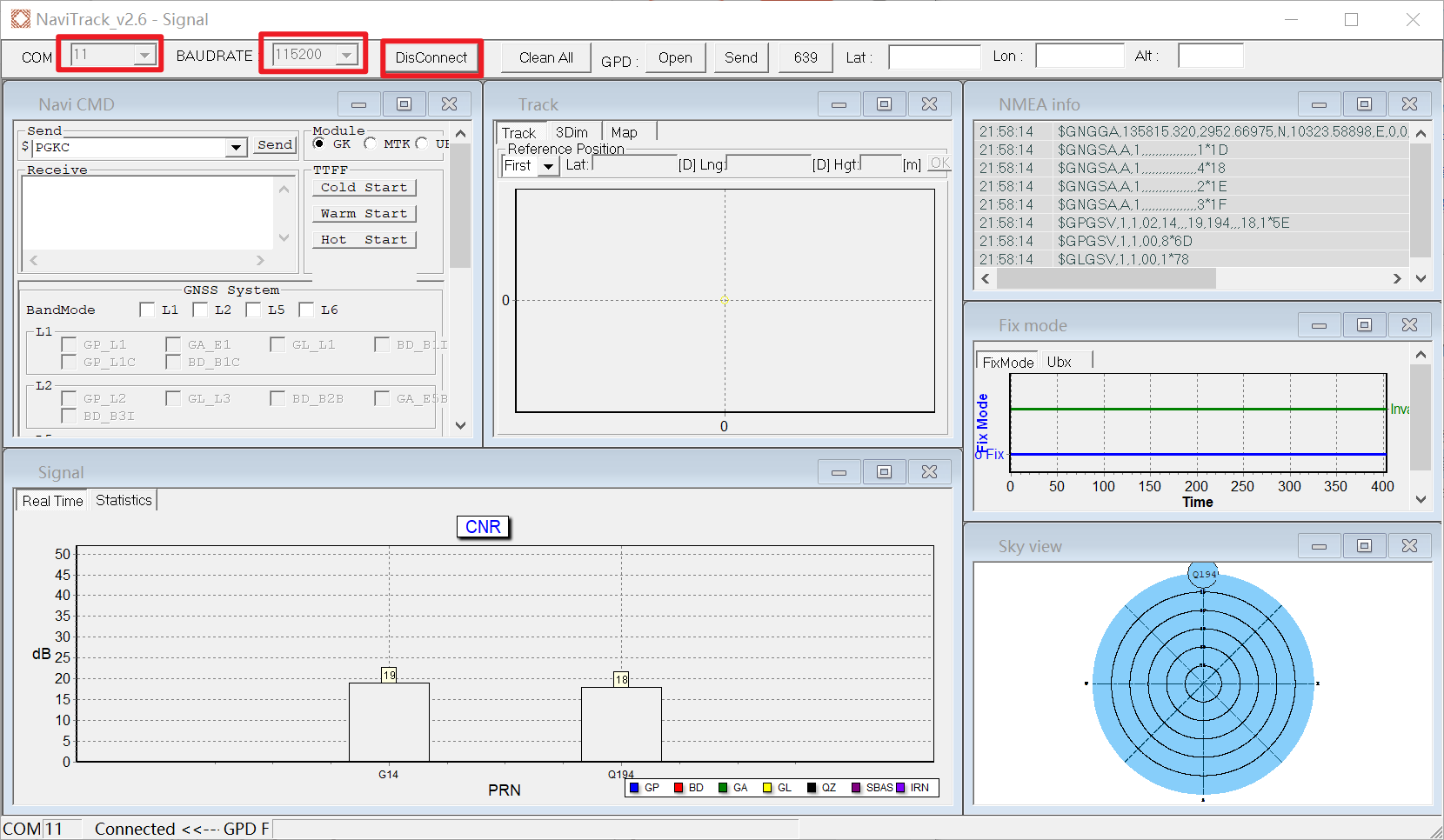Maximize the Navi CMD panel
The height and width of the screenshot is (840, 1444).
tap(404, 104)
